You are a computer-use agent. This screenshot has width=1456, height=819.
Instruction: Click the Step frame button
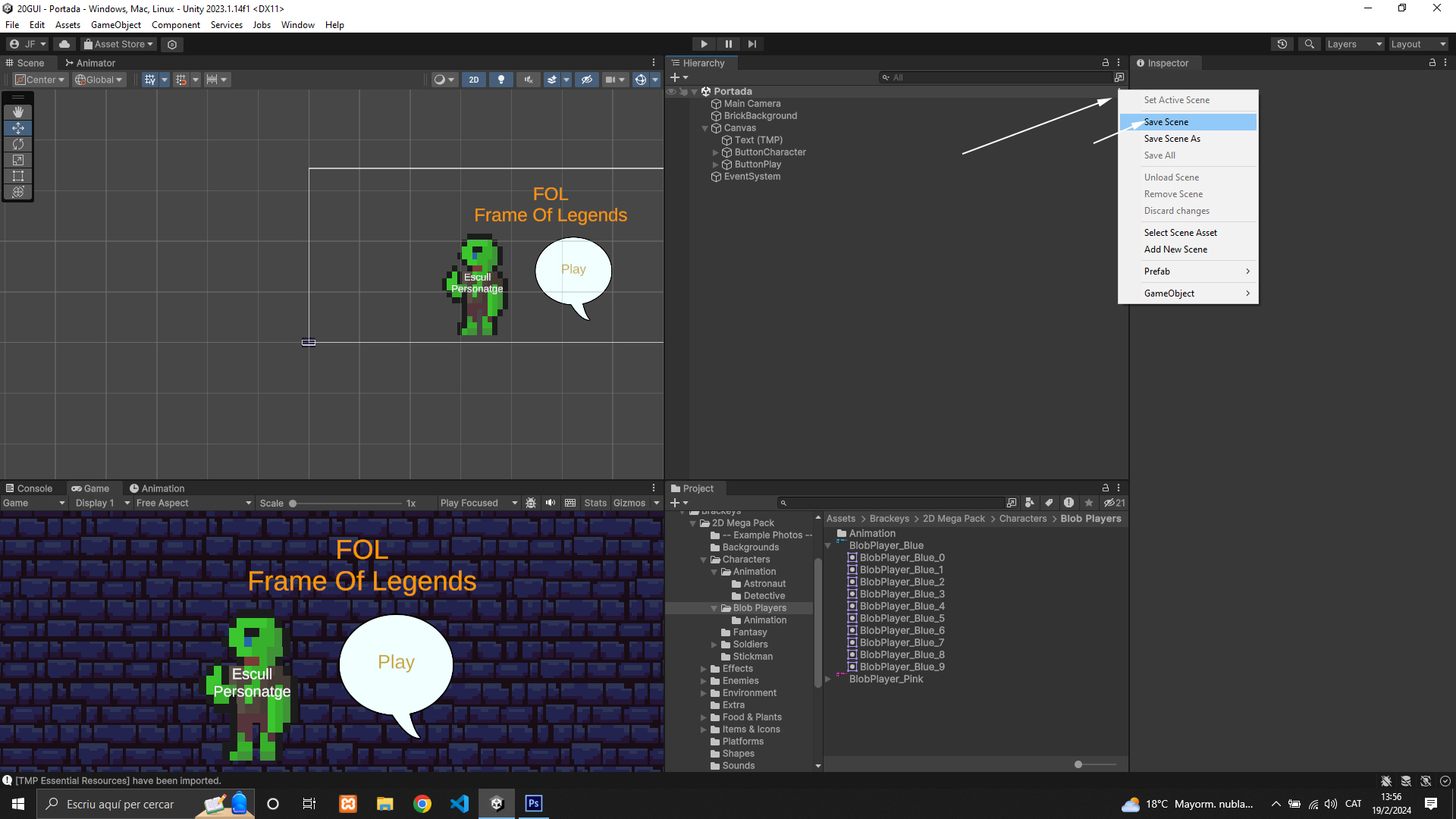click(x=752, y=44)
